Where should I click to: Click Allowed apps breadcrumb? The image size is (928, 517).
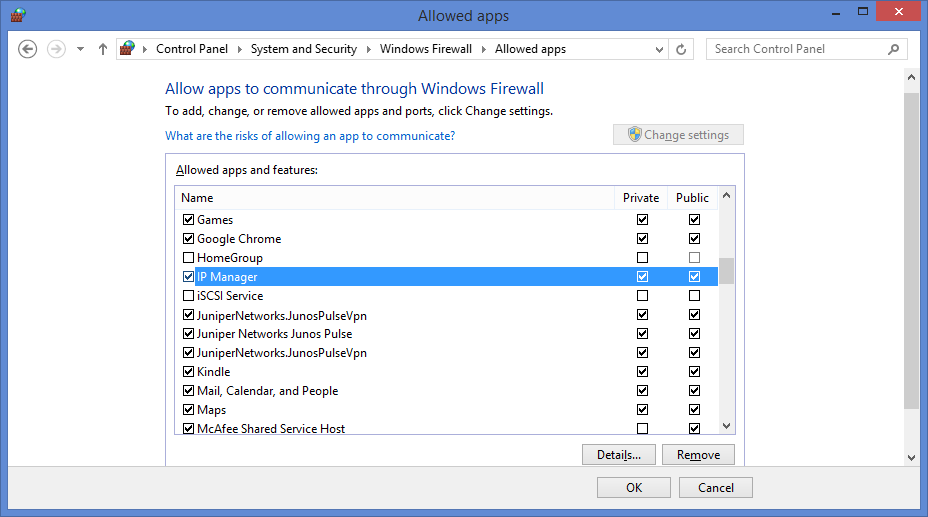click(530, 49)
